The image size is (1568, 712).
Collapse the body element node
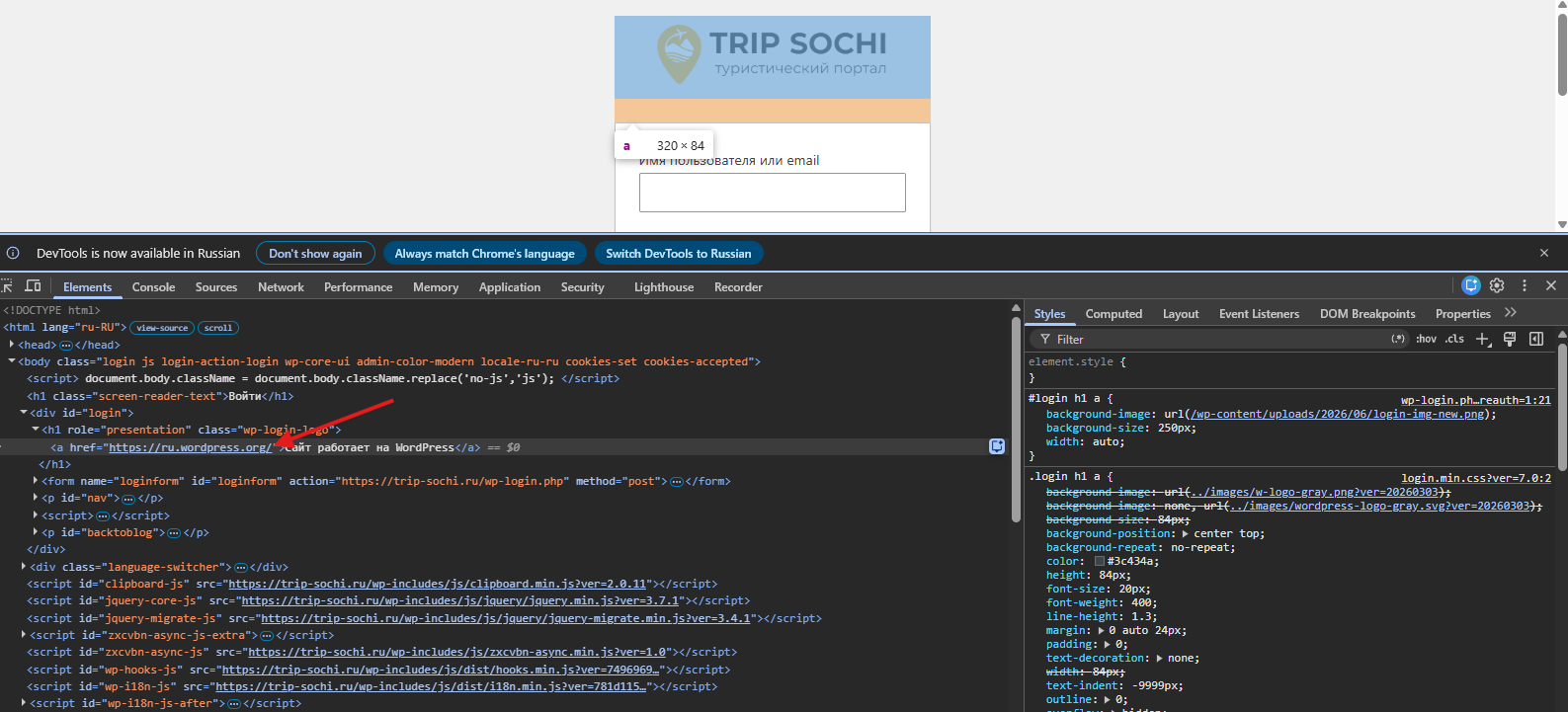12,361
